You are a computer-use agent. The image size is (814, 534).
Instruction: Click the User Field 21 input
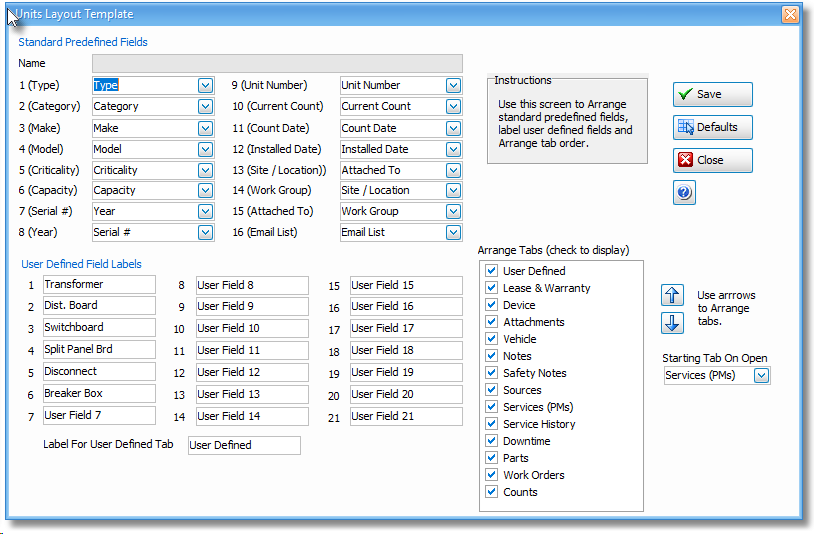pyautogui.click(x=406, y=416)
